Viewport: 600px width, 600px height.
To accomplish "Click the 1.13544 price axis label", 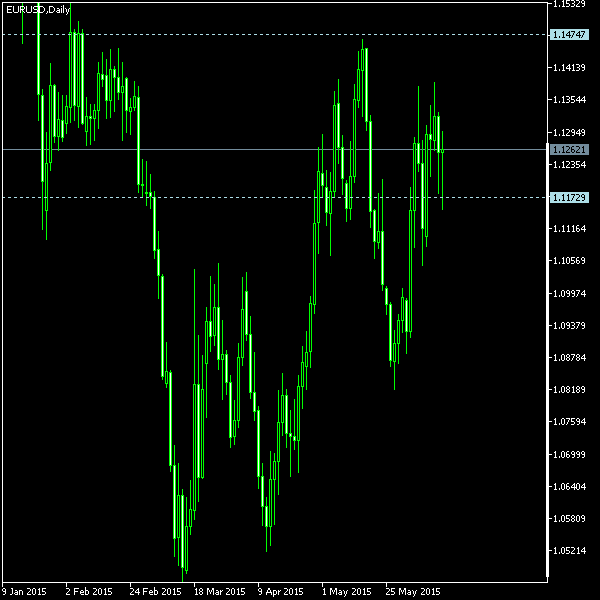I will [569, 100].
